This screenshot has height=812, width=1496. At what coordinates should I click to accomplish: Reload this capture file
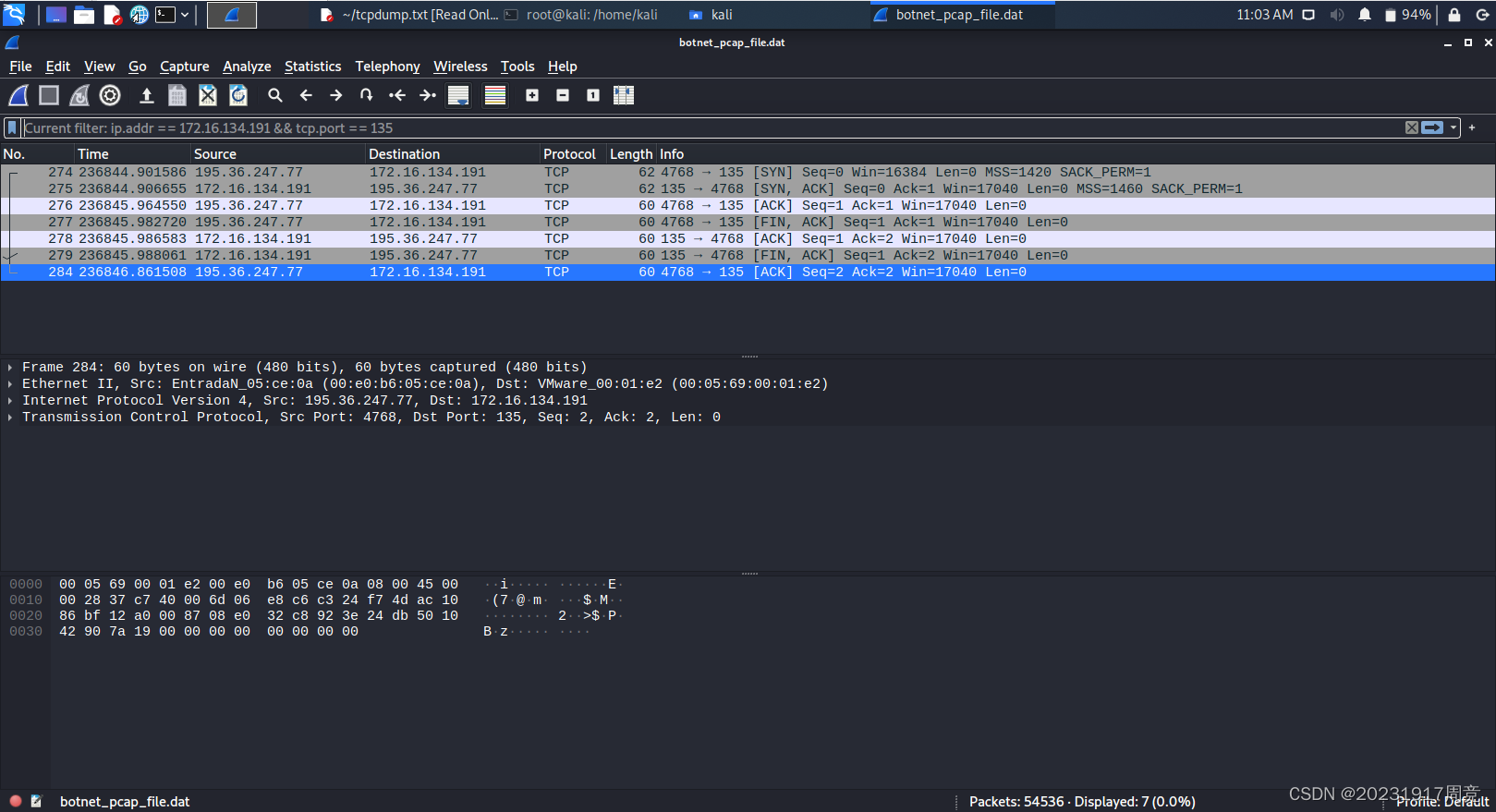[x=238, y=95]
